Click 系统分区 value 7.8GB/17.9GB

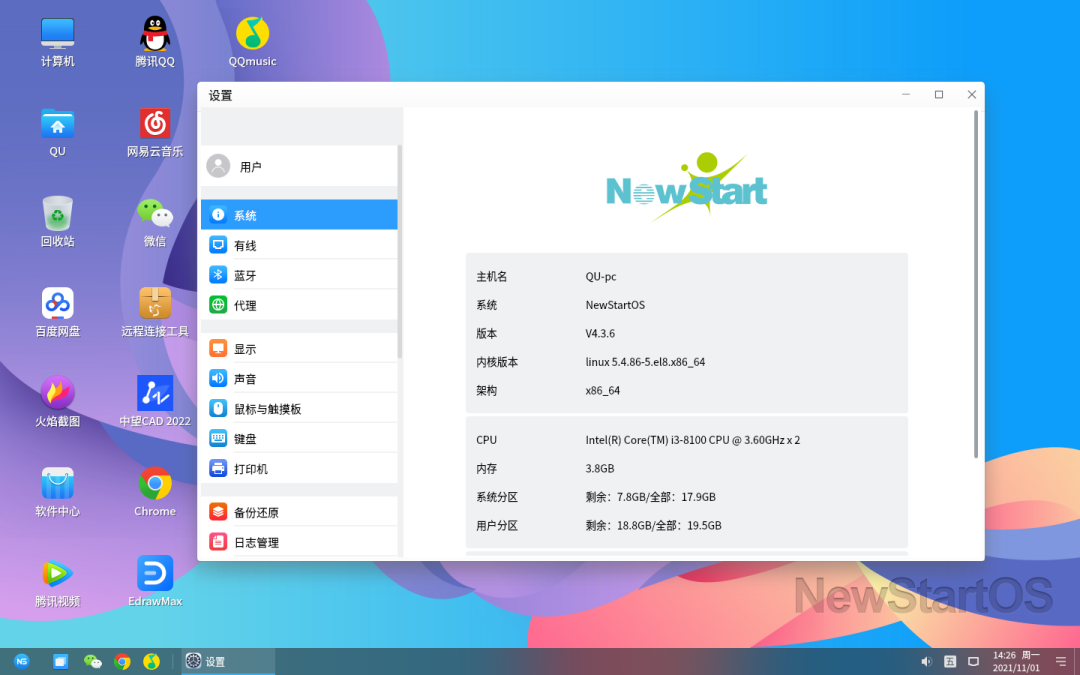651,497
